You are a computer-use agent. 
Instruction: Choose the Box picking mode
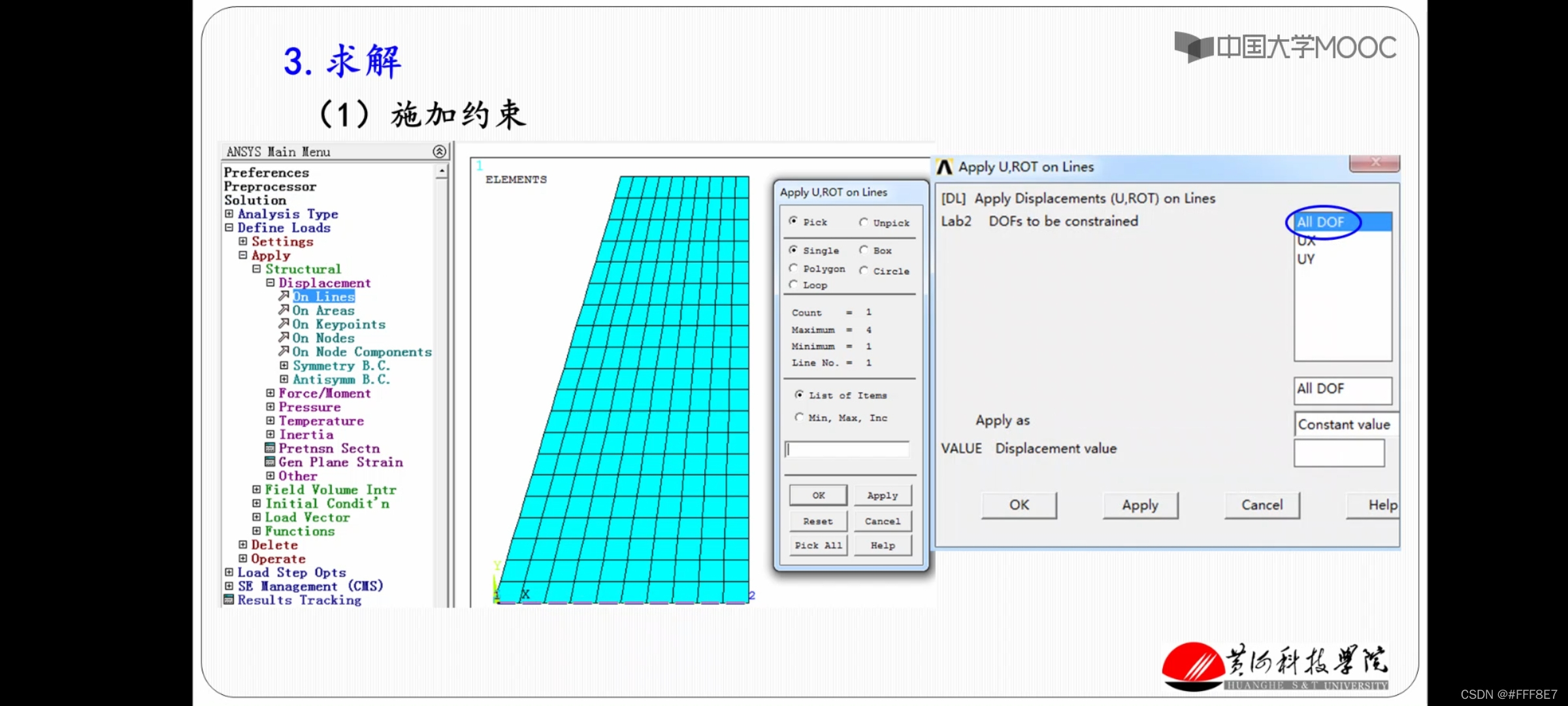[864, 250]
